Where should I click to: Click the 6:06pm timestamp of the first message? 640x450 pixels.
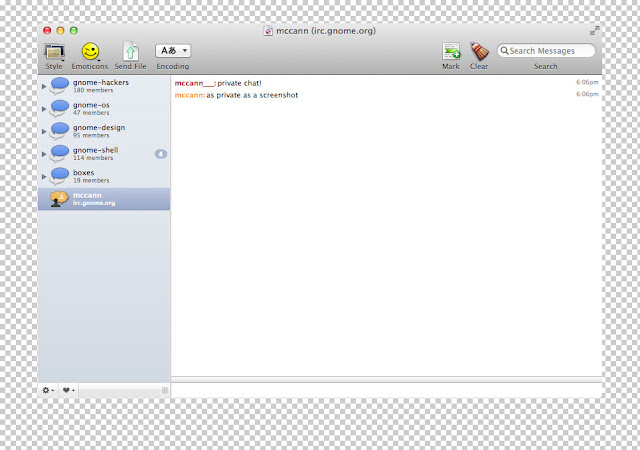coord(587,82)
